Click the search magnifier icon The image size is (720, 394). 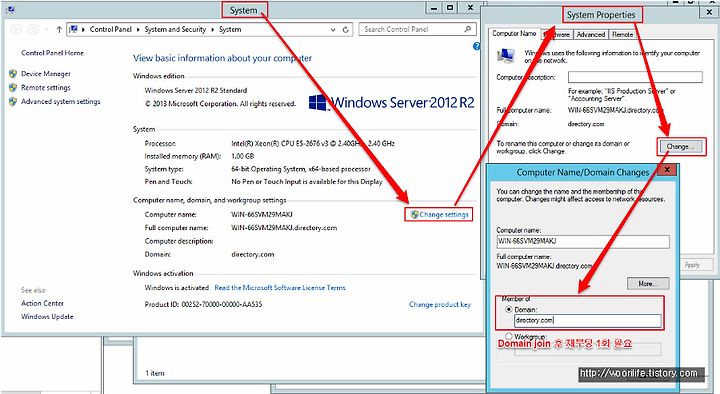(x=467, y=29)
